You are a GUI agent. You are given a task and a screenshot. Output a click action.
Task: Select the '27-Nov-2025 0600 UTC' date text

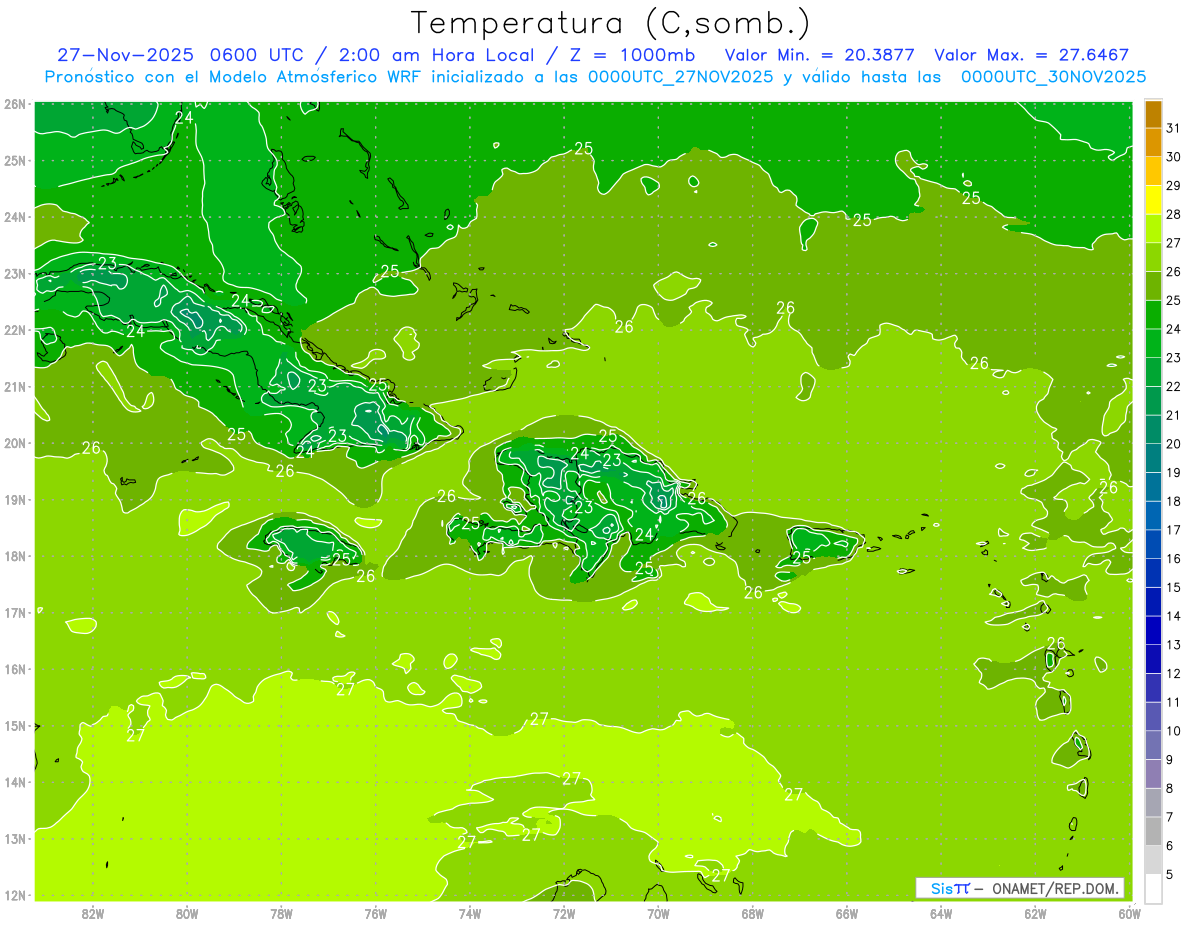coord(184,55)
